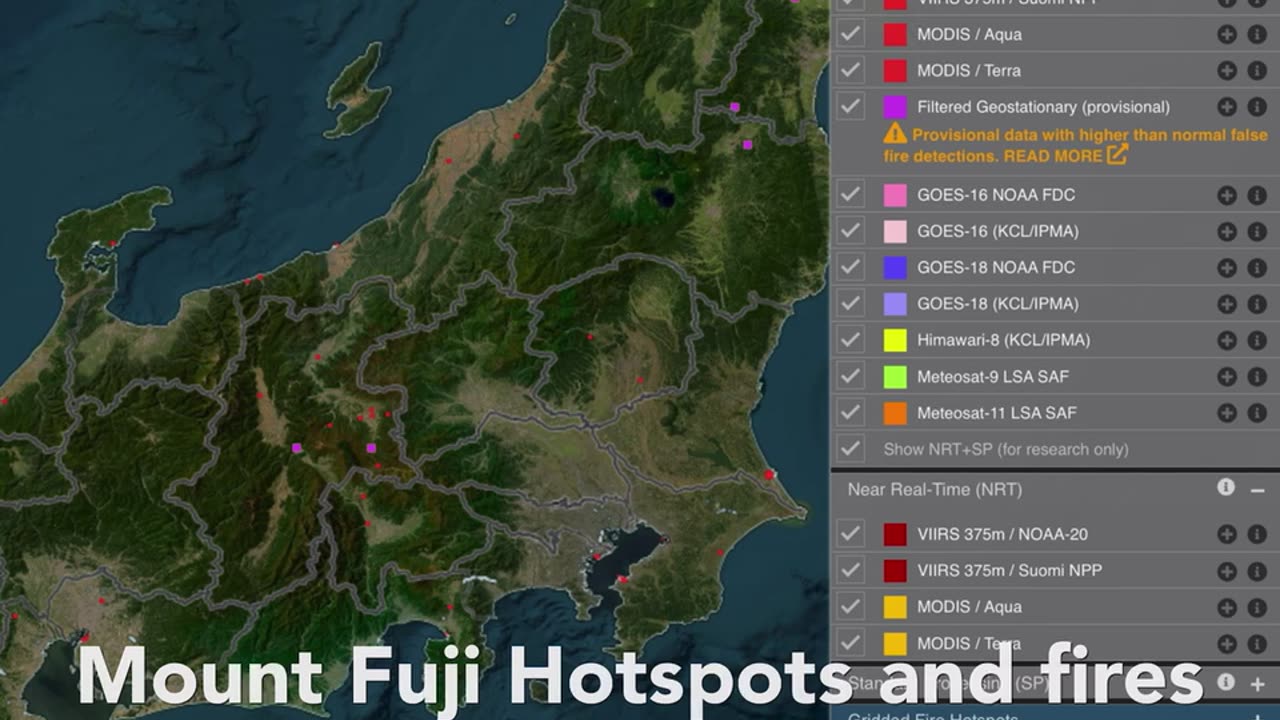Viewport: 1280px width, 720px height.
Task: Click the 'Show NRT+SP (for research only)' label
Action: click(x=1006, y=449)
